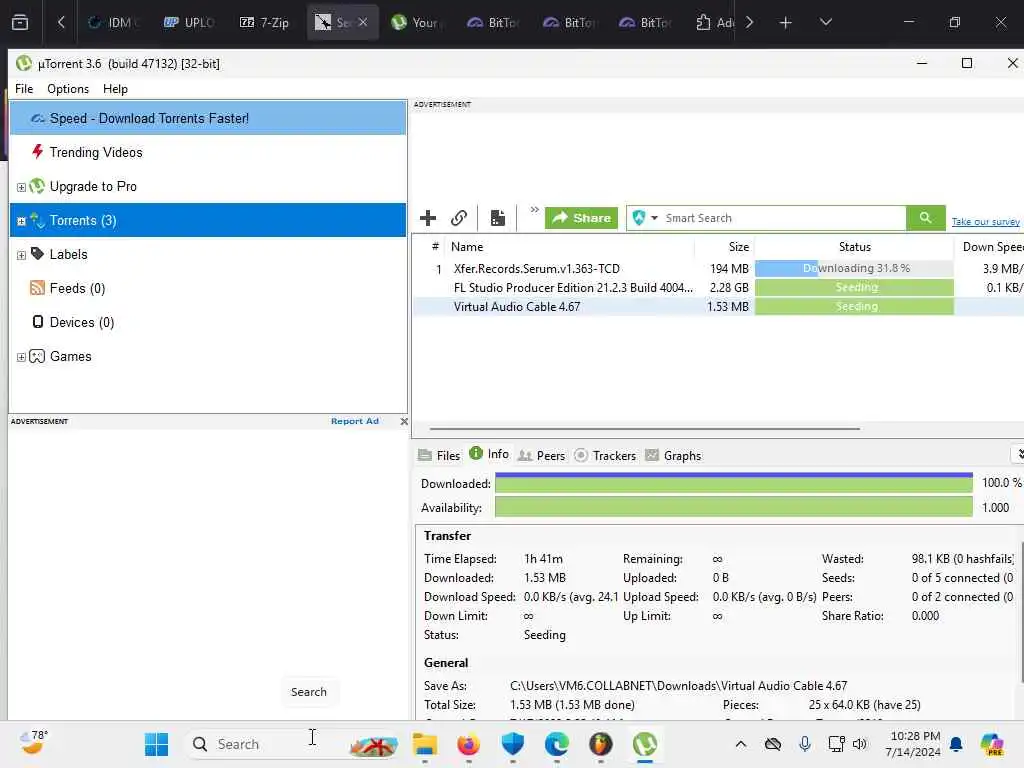Switch to the 7-Zip browser tab
Viewport: 1024px width, 768px height.
click(264, 22)
